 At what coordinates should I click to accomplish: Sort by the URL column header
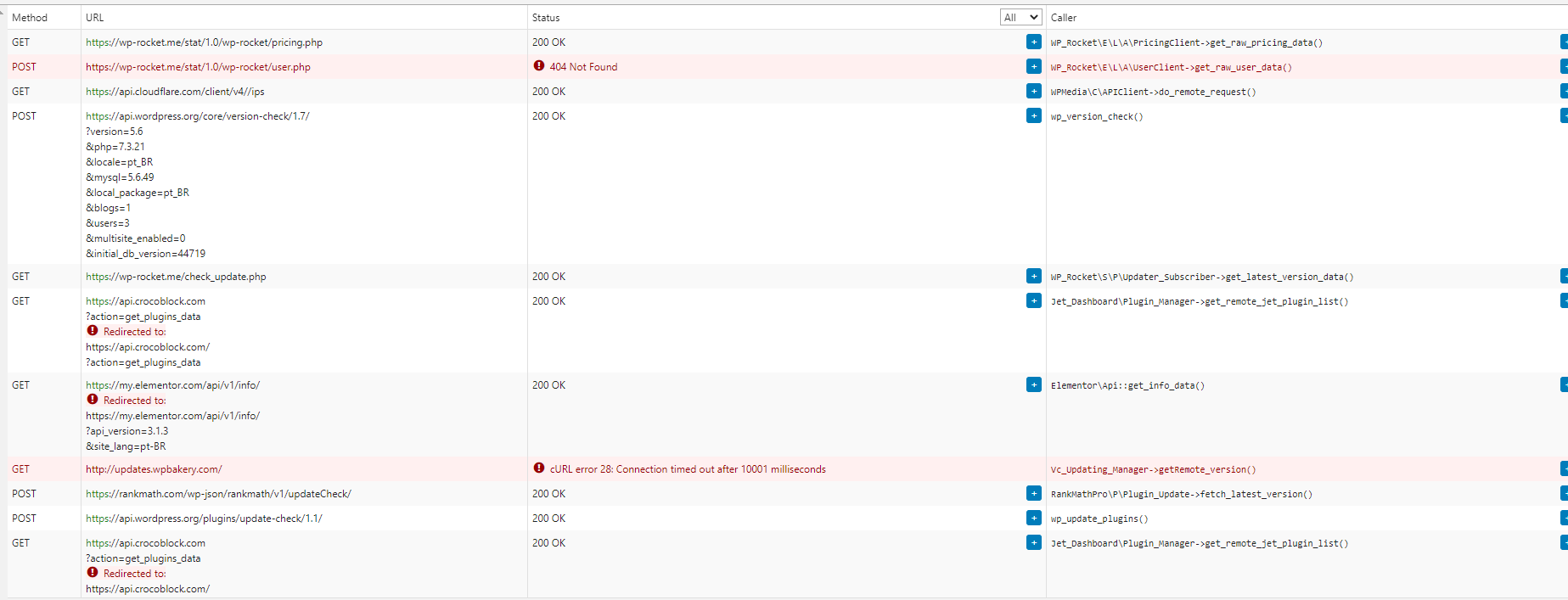pos(95,18)
